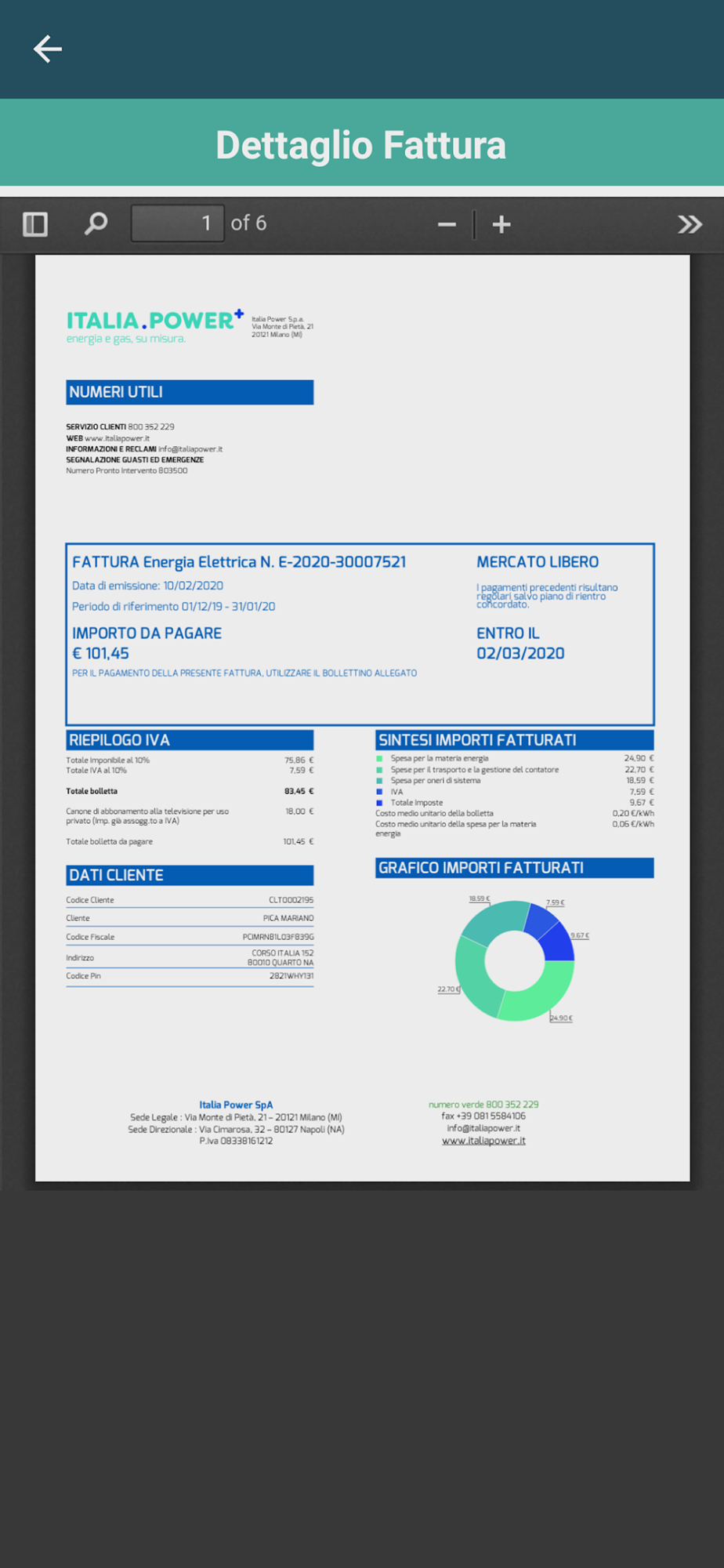Image resolution: width=724 pixels, height=1568 pixels.
Task: Zoom in with the plus button
Action: click(501, 225)
